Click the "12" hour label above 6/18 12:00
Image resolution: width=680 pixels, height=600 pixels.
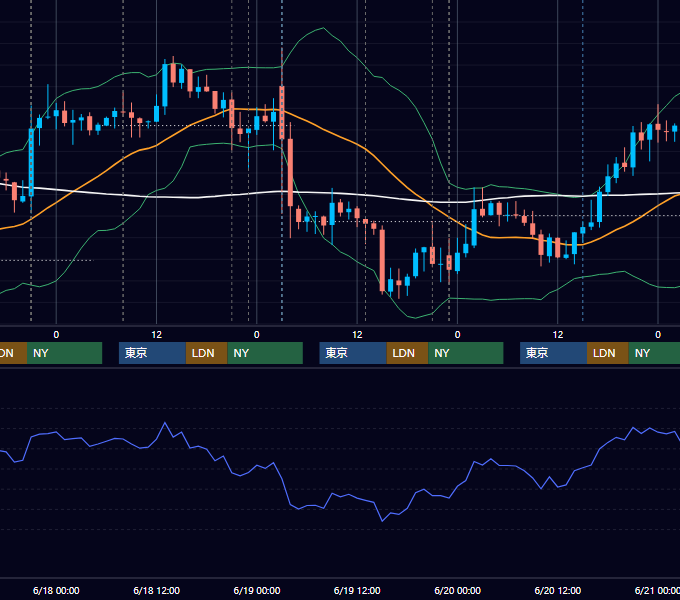pyautogui.click(x=157, y=335)
